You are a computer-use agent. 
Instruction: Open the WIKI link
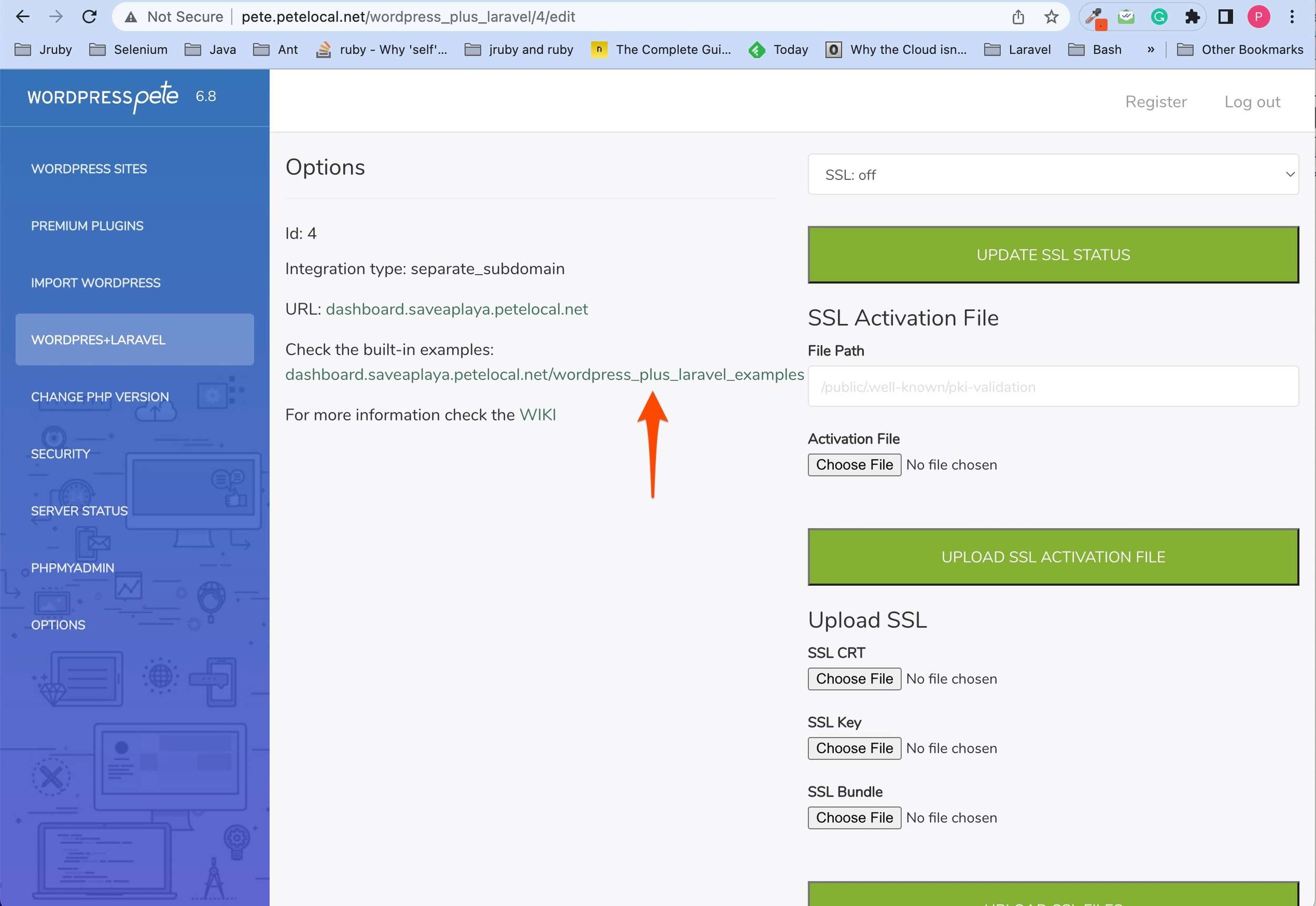point(537,415)
